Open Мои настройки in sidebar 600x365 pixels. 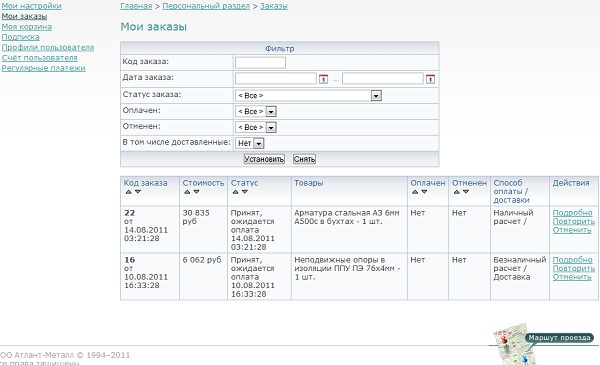[x=32, y=6]
